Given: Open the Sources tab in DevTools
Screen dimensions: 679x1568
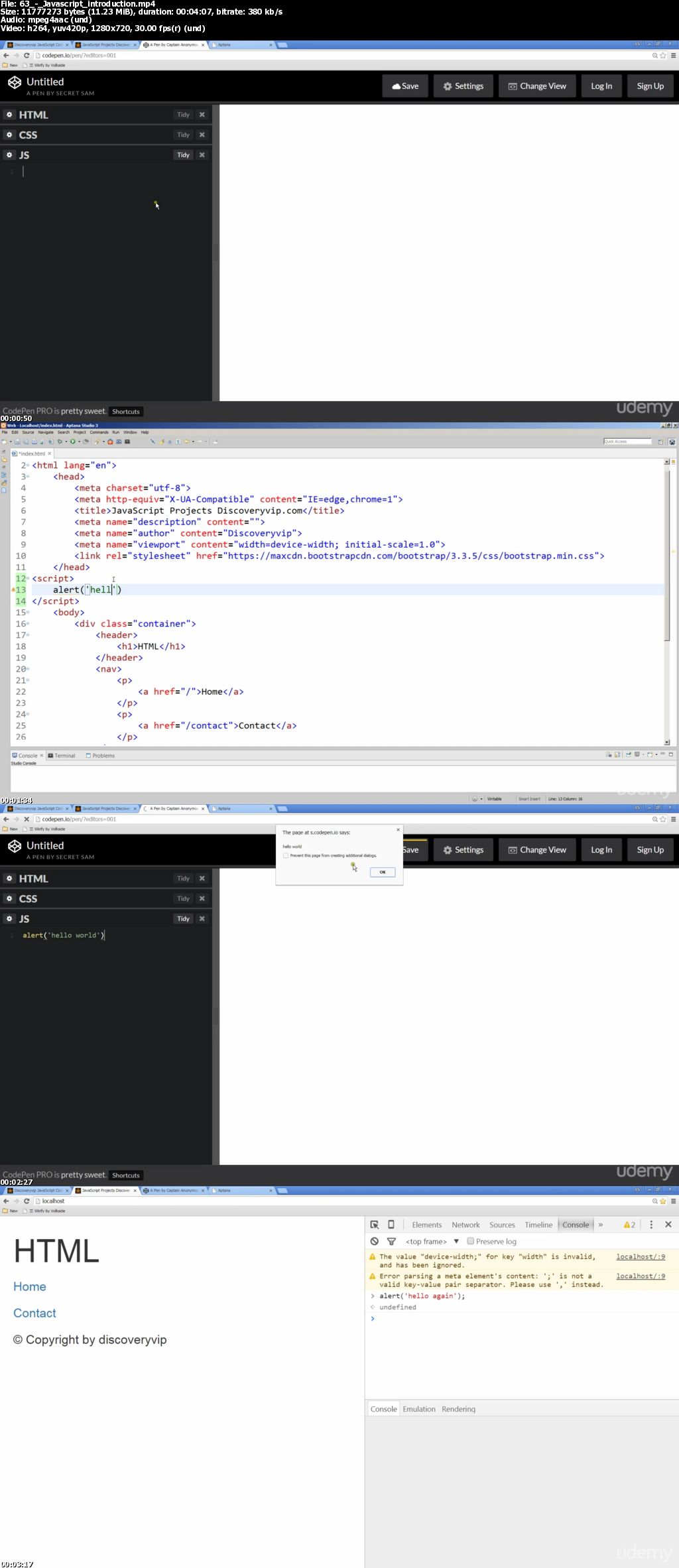Looking at the screenshot, I should coord(502,1225).
